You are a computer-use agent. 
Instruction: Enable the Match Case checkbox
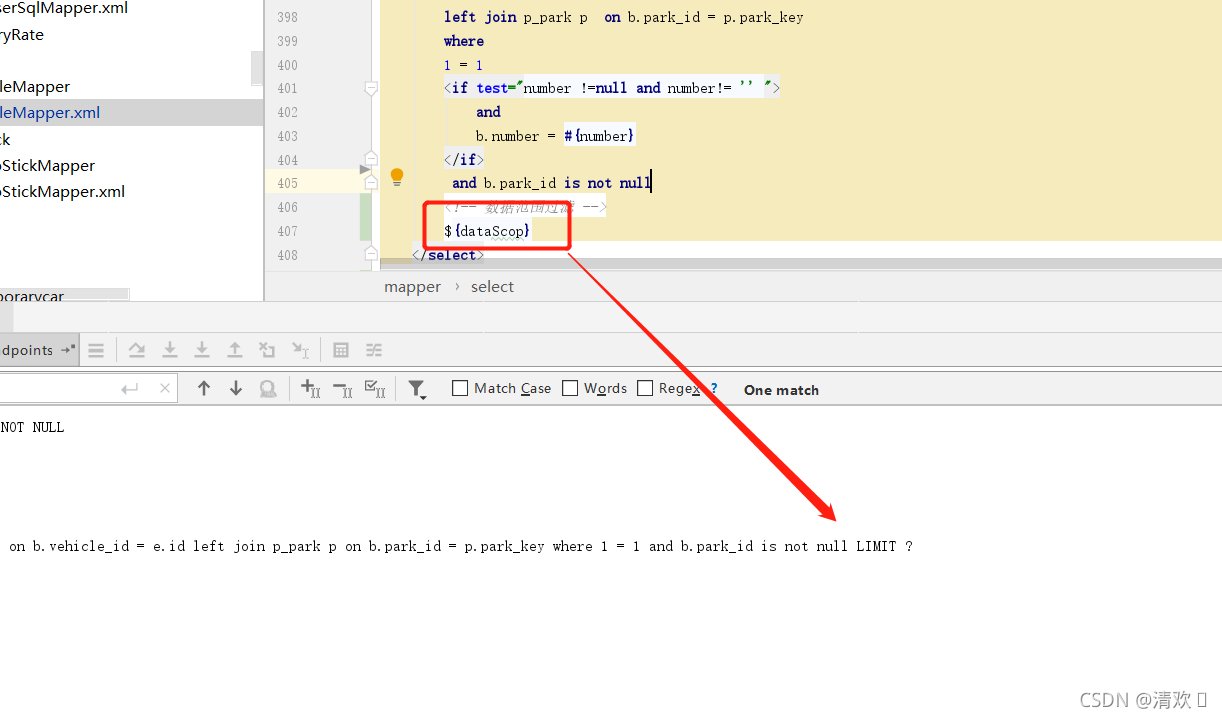click(460, 388)
